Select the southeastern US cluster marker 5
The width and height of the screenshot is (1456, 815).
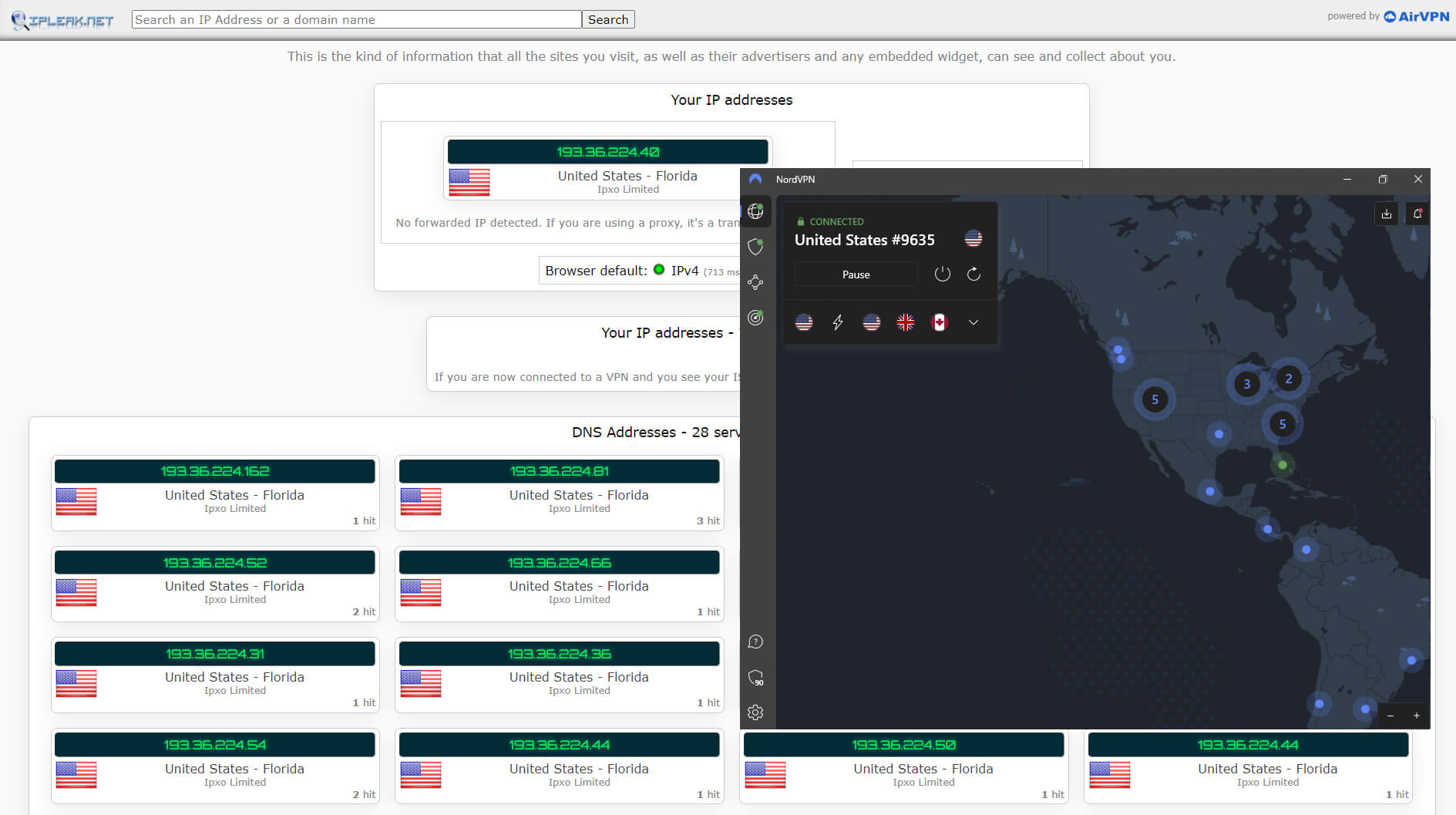coord(1283,424)
